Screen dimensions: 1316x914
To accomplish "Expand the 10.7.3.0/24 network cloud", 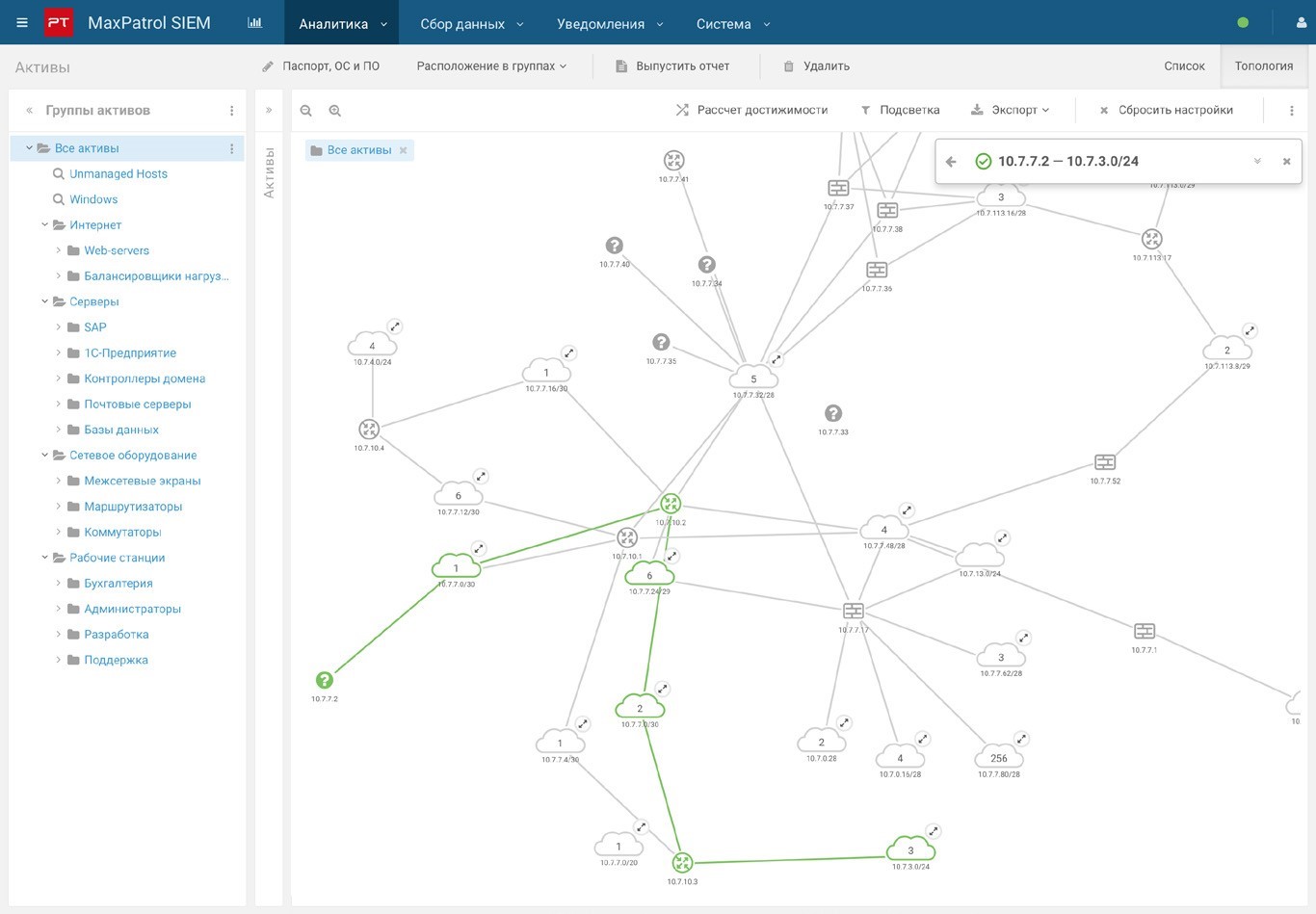I will (933, 831).
